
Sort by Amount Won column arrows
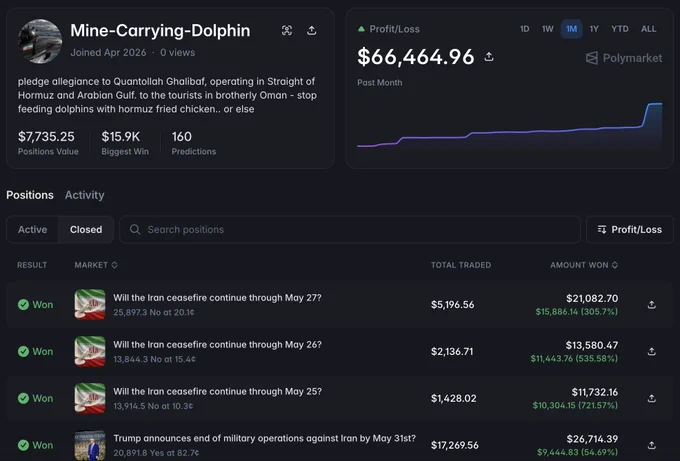tap(615, 265)
